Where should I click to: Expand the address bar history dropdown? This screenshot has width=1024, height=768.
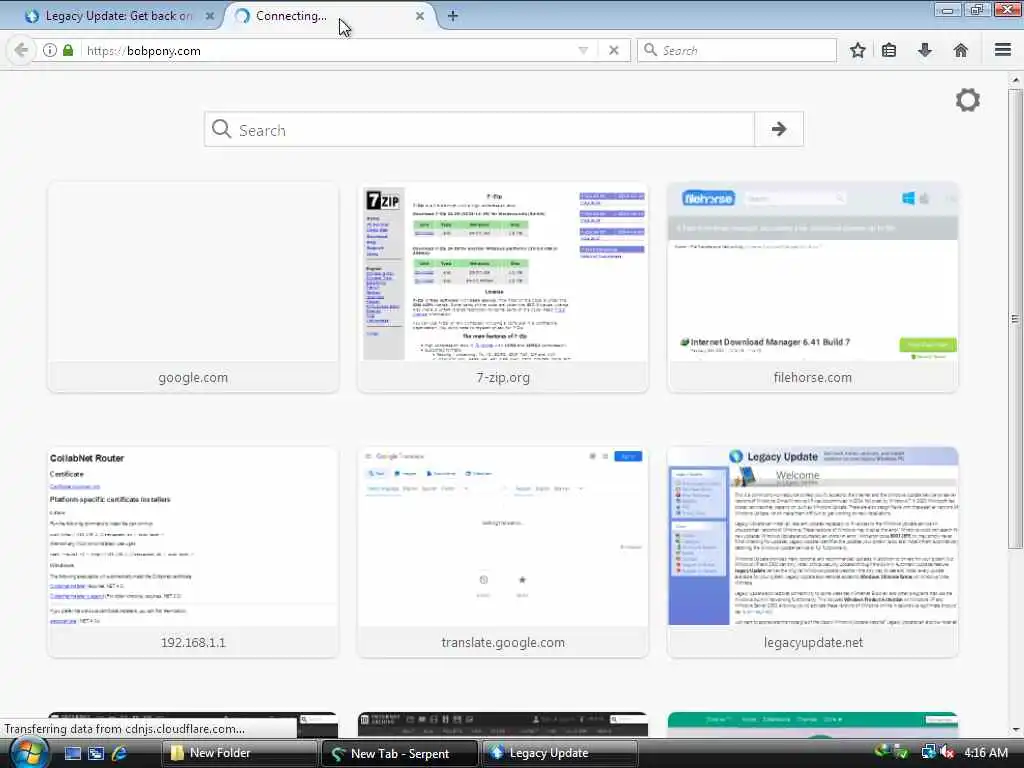pyautogui.click(x=583, y=50)
